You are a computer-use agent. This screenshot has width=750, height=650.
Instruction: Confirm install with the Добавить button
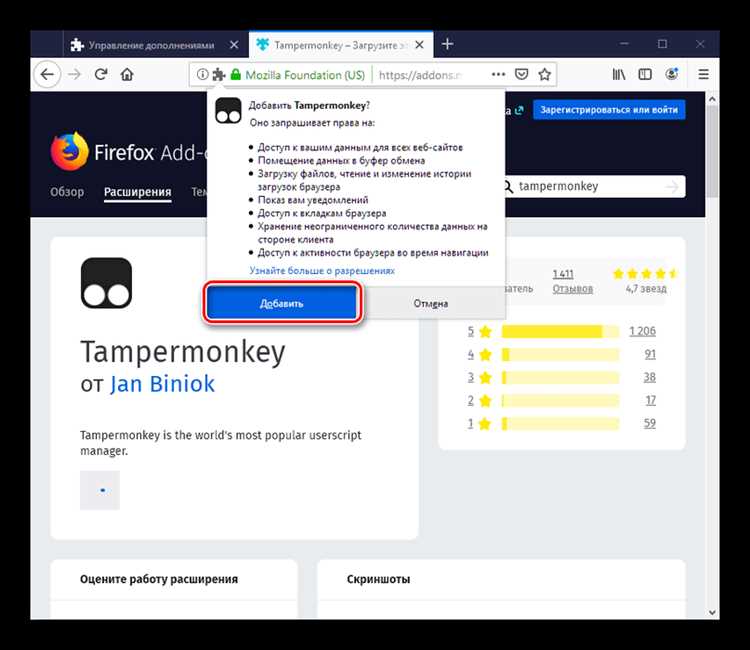pos(282,303)
